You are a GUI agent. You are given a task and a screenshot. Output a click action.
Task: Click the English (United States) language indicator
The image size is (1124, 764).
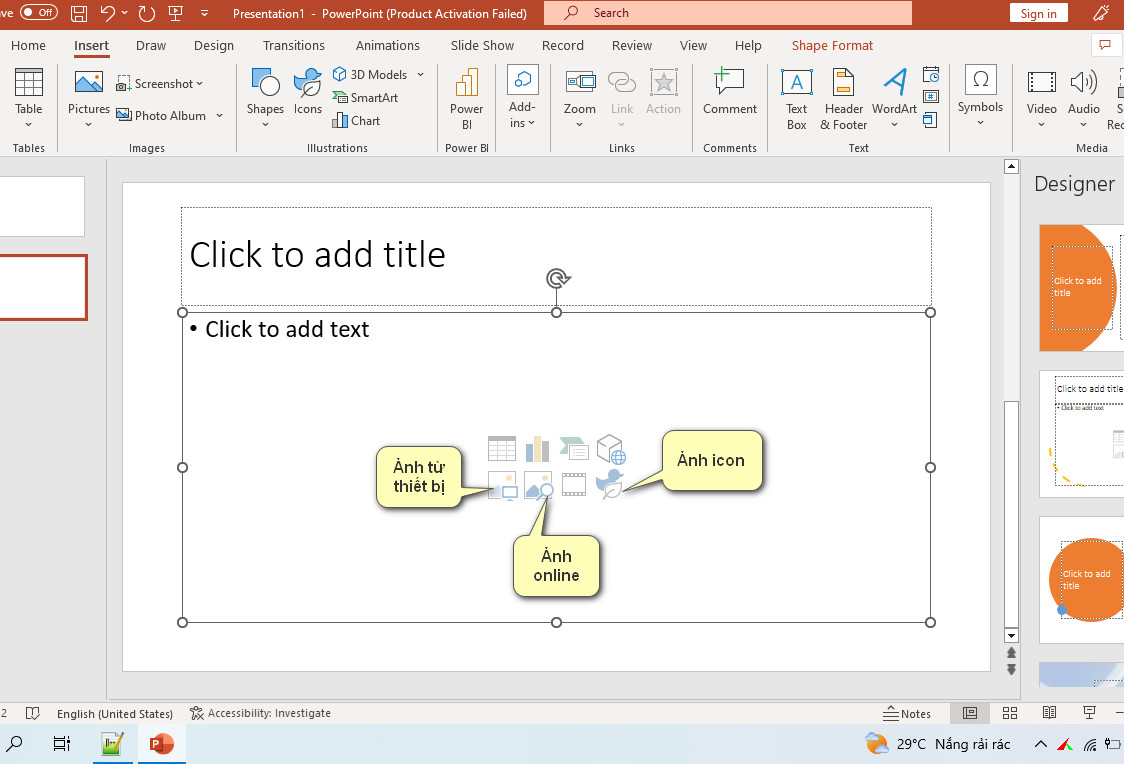(115, 714)
